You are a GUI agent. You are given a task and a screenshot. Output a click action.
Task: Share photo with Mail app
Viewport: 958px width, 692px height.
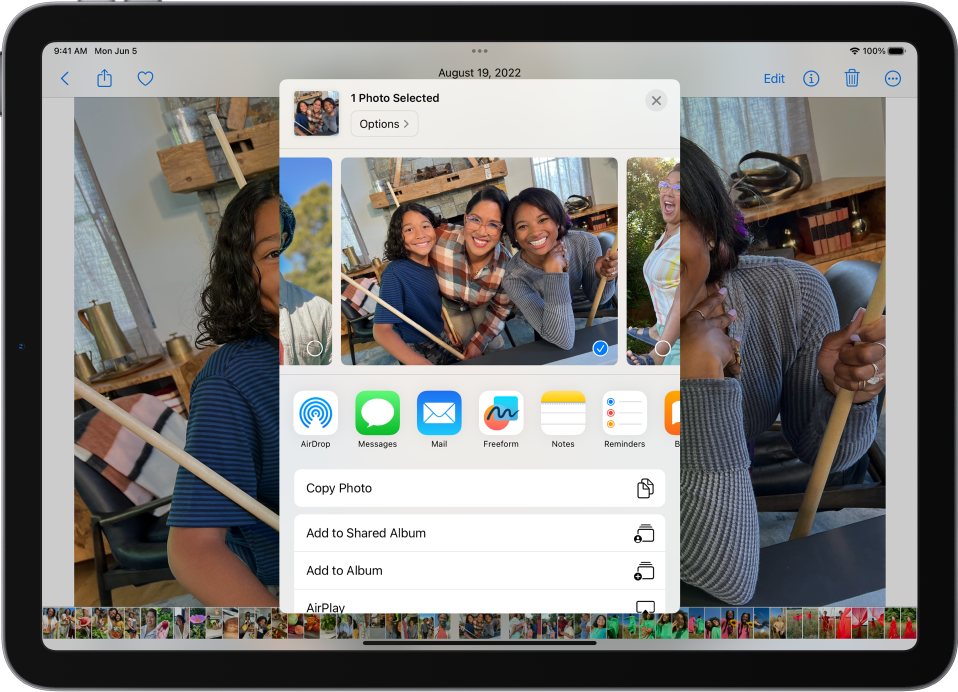point(439,420)
